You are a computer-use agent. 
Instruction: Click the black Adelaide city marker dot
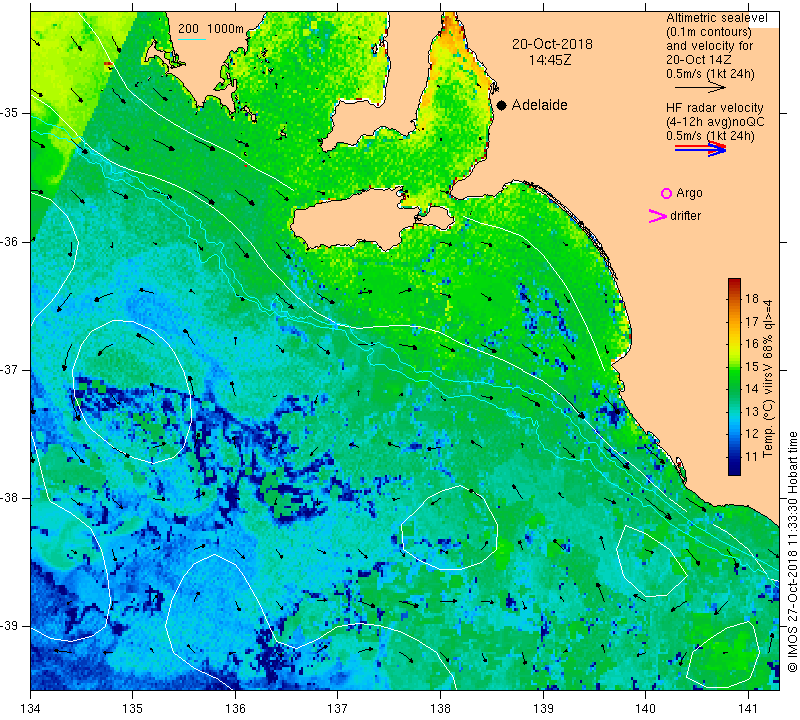[502, 105]
